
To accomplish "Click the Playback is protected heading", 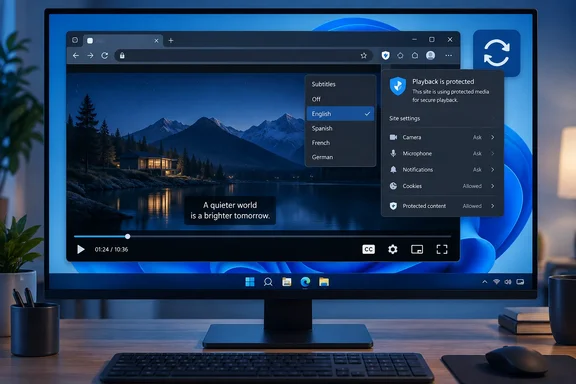I will [x=443, y=82].
